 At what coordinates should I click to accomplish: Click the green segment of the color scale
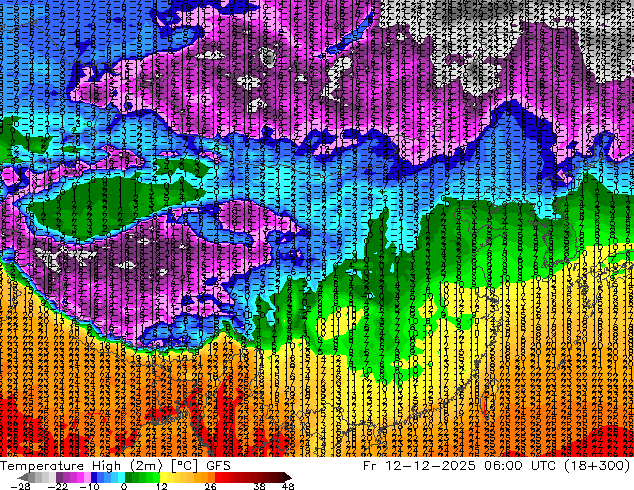pos(142,477)
